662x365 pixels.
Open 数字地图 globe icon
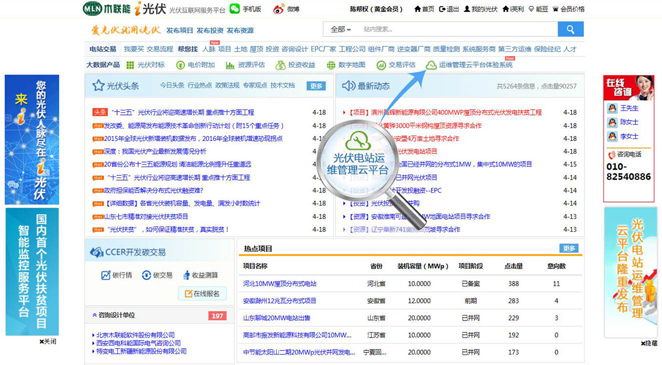pyautogui.click(x=331, y=65)
